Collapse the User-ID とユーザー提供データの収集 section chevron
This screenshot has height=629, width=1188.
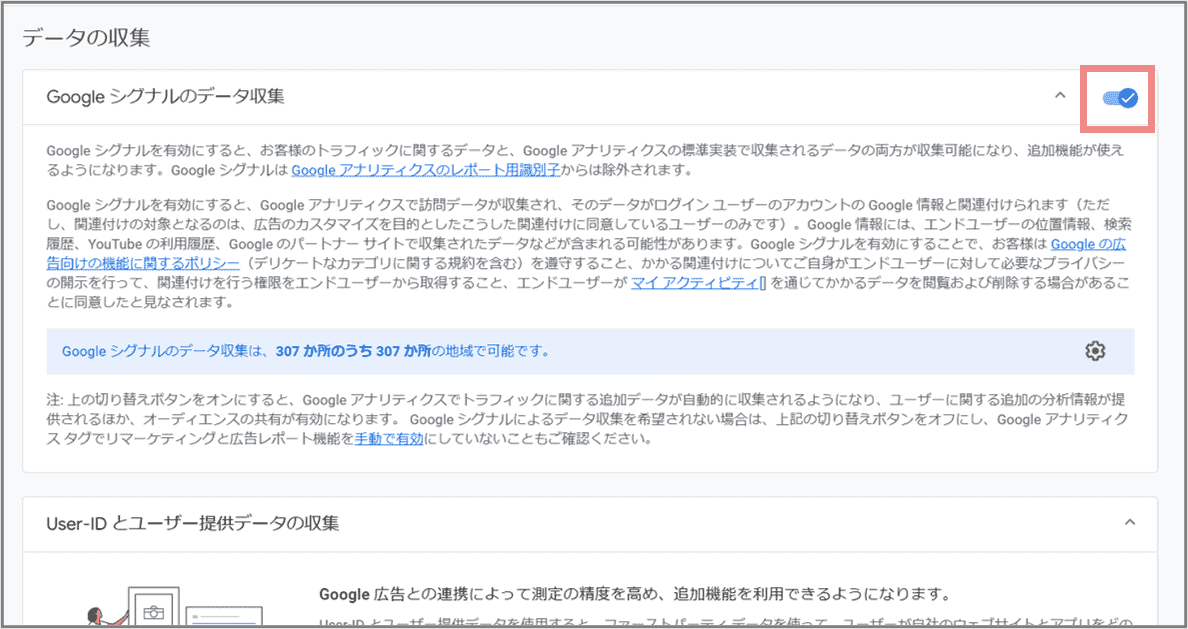point(1130,522)
